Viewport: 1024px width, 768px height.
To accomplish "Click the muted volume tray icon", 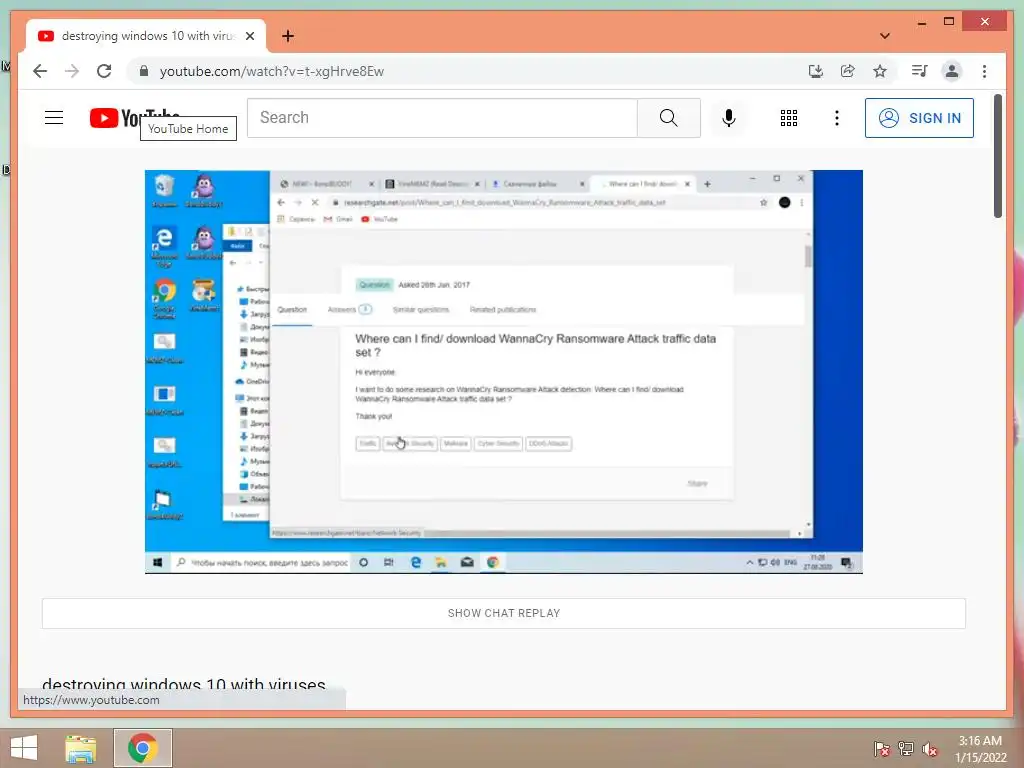I will point(930,748).
